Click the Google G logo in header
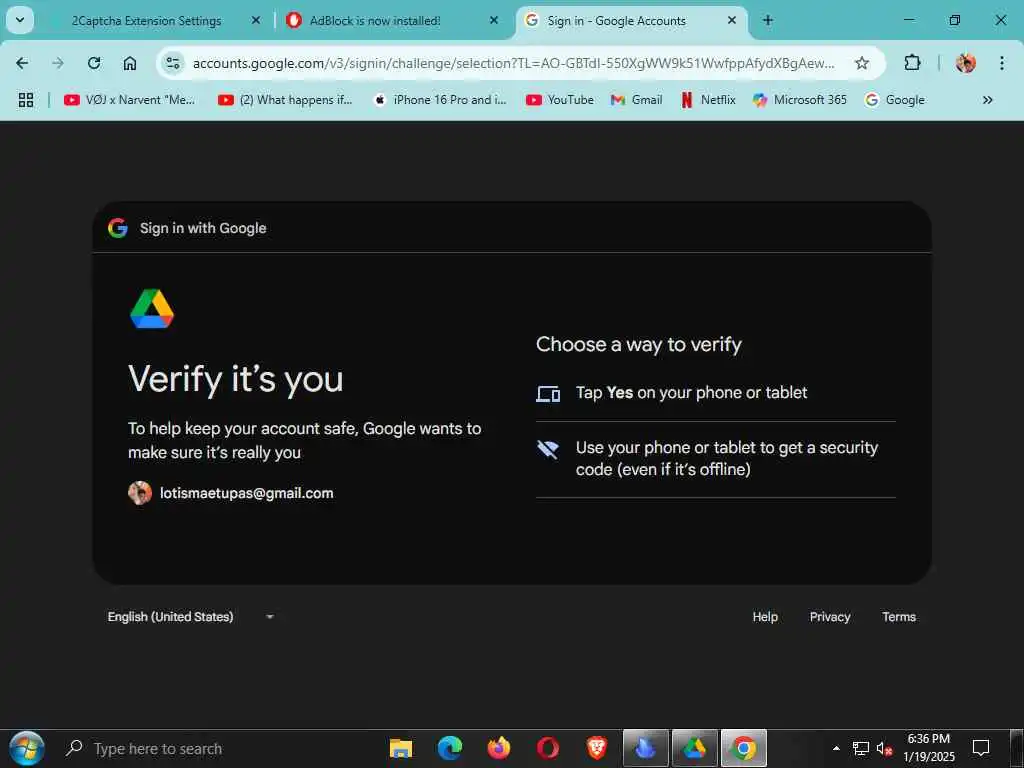The width and height of the screenshot is (1024, 768). coord(118,228)
